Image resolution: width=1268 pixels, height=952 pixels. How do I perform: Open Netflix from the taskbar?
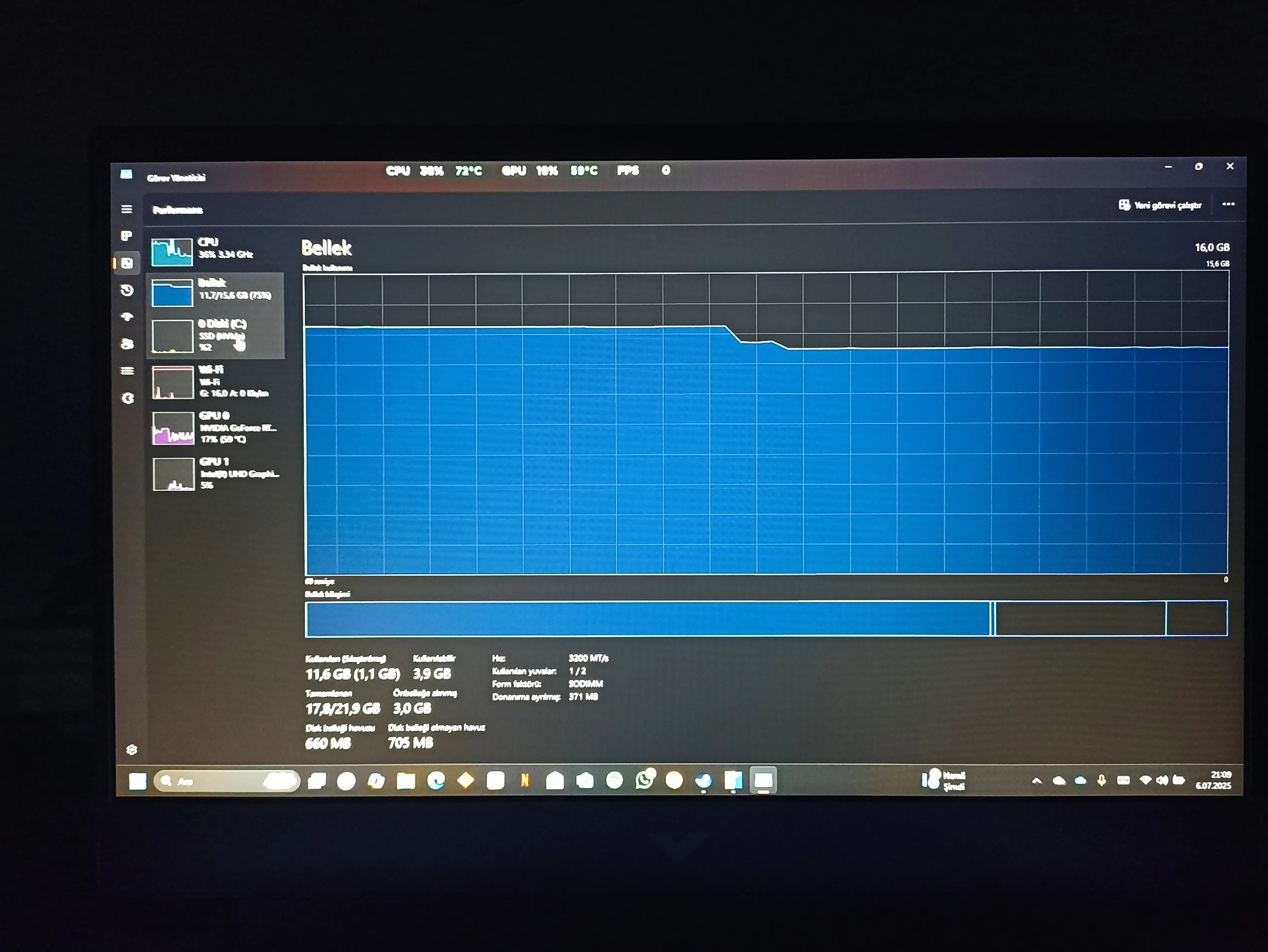point(525,780)
